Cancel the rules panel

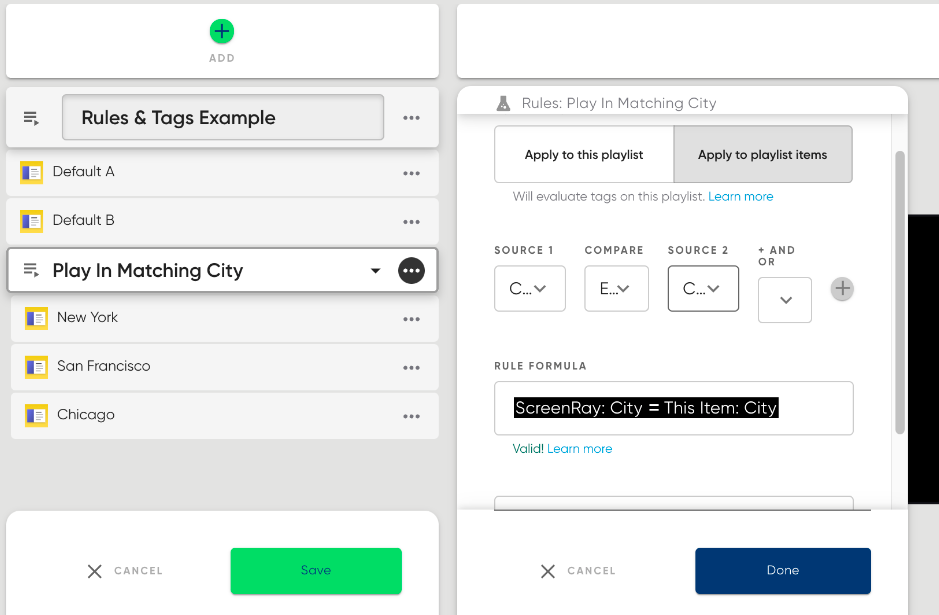click(x=578, y=571)
